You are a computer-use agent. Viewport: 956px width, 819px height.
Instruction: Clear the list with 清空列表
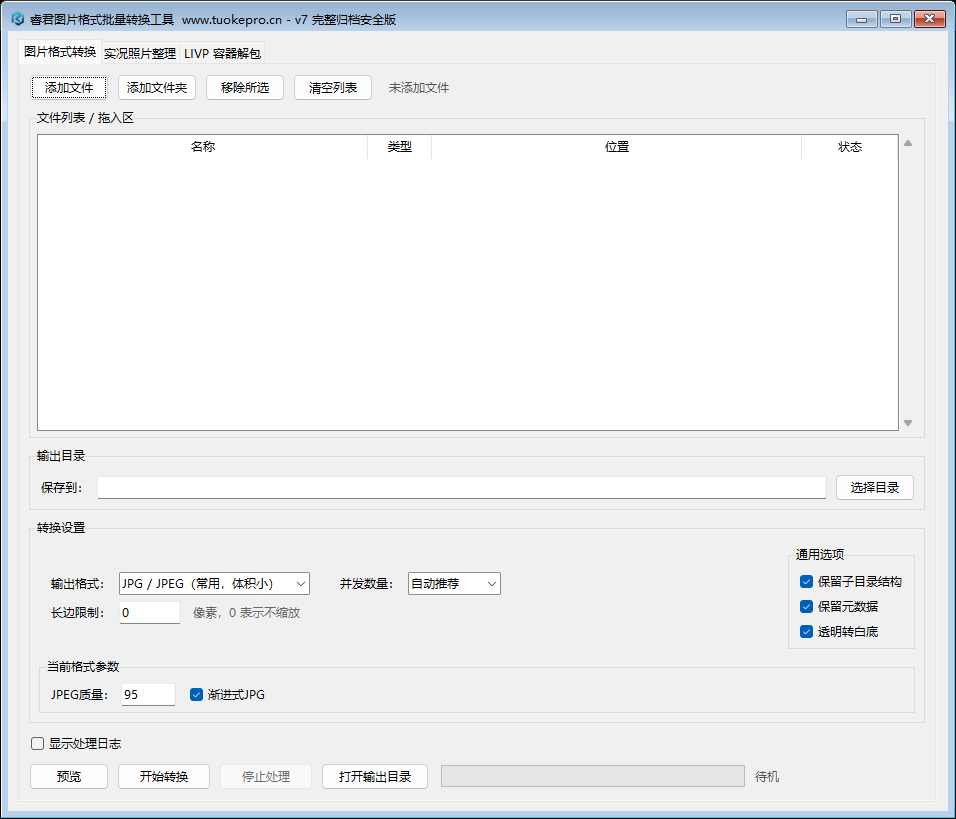coord(332,88)
